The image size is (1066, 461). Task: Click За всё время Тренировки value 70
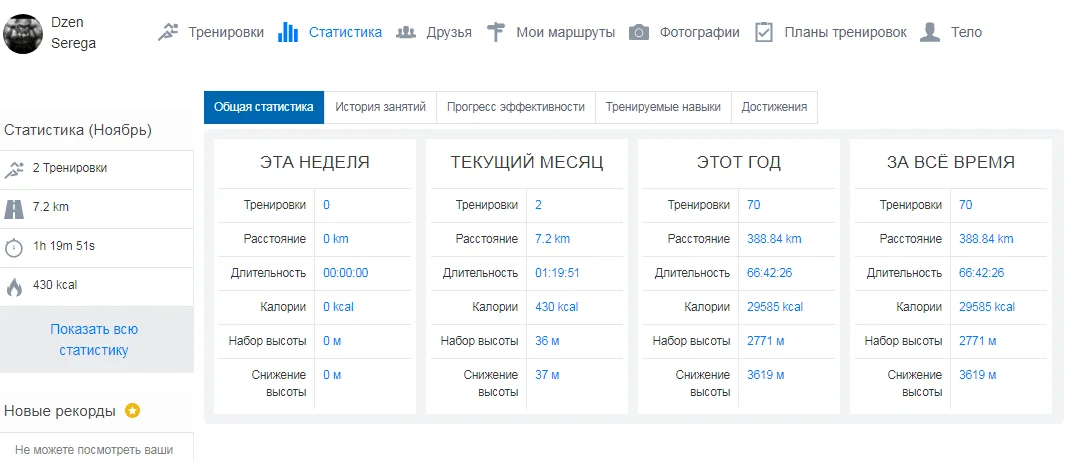pos(965,205)
